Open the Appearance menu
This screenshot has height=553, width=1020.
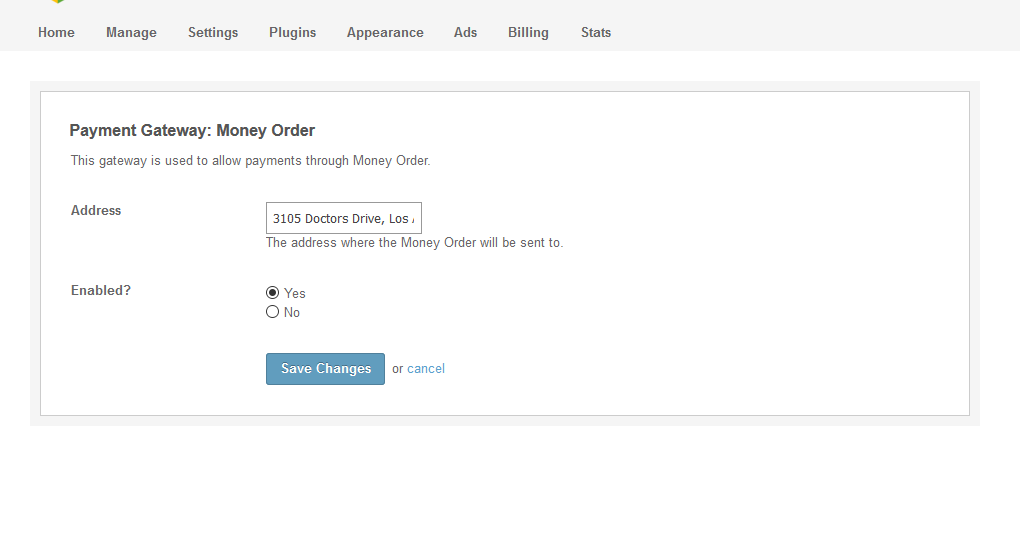point(385,32)
